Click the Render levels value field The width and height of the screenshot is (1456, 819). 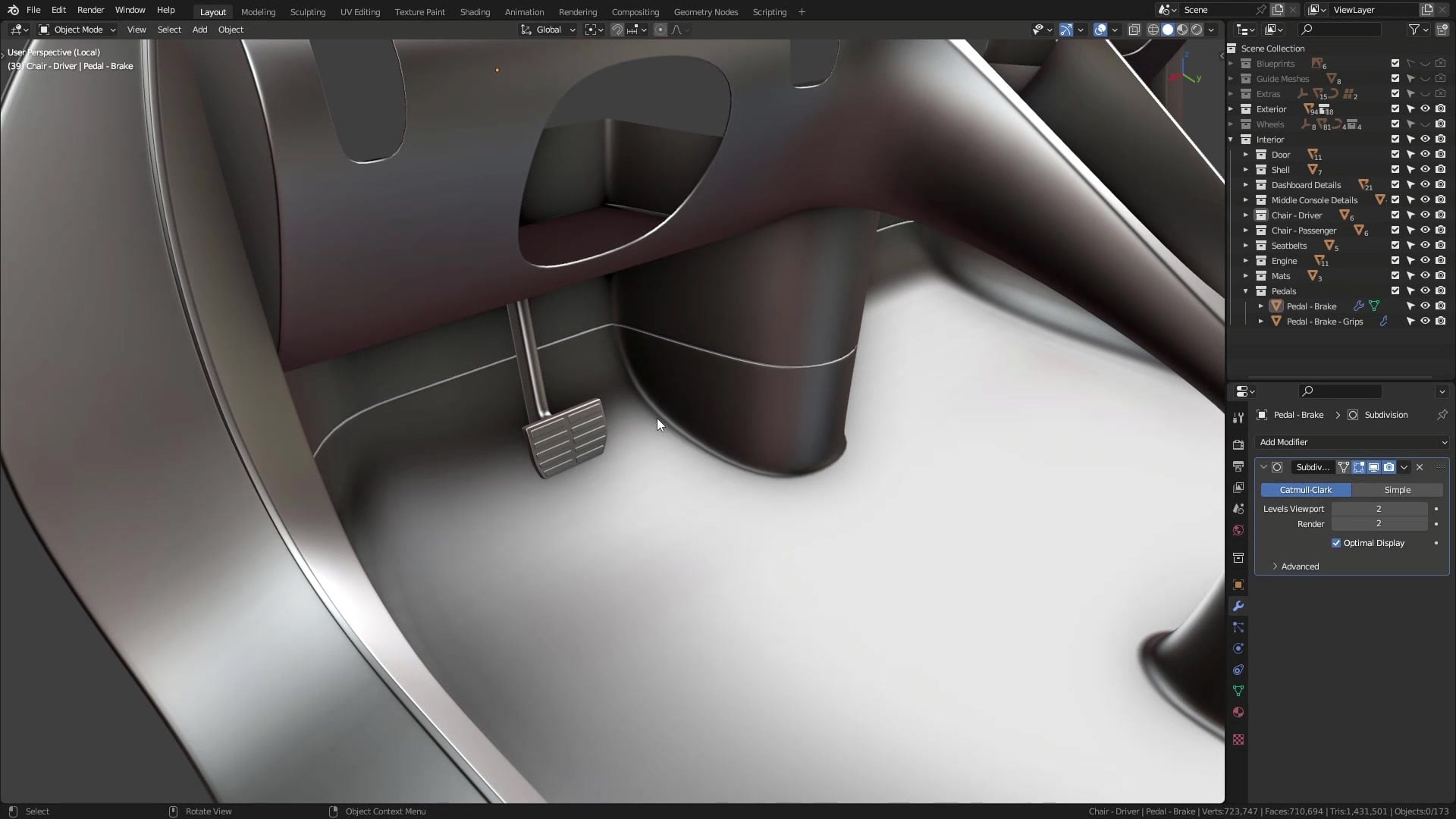[x=1379, y=524]
